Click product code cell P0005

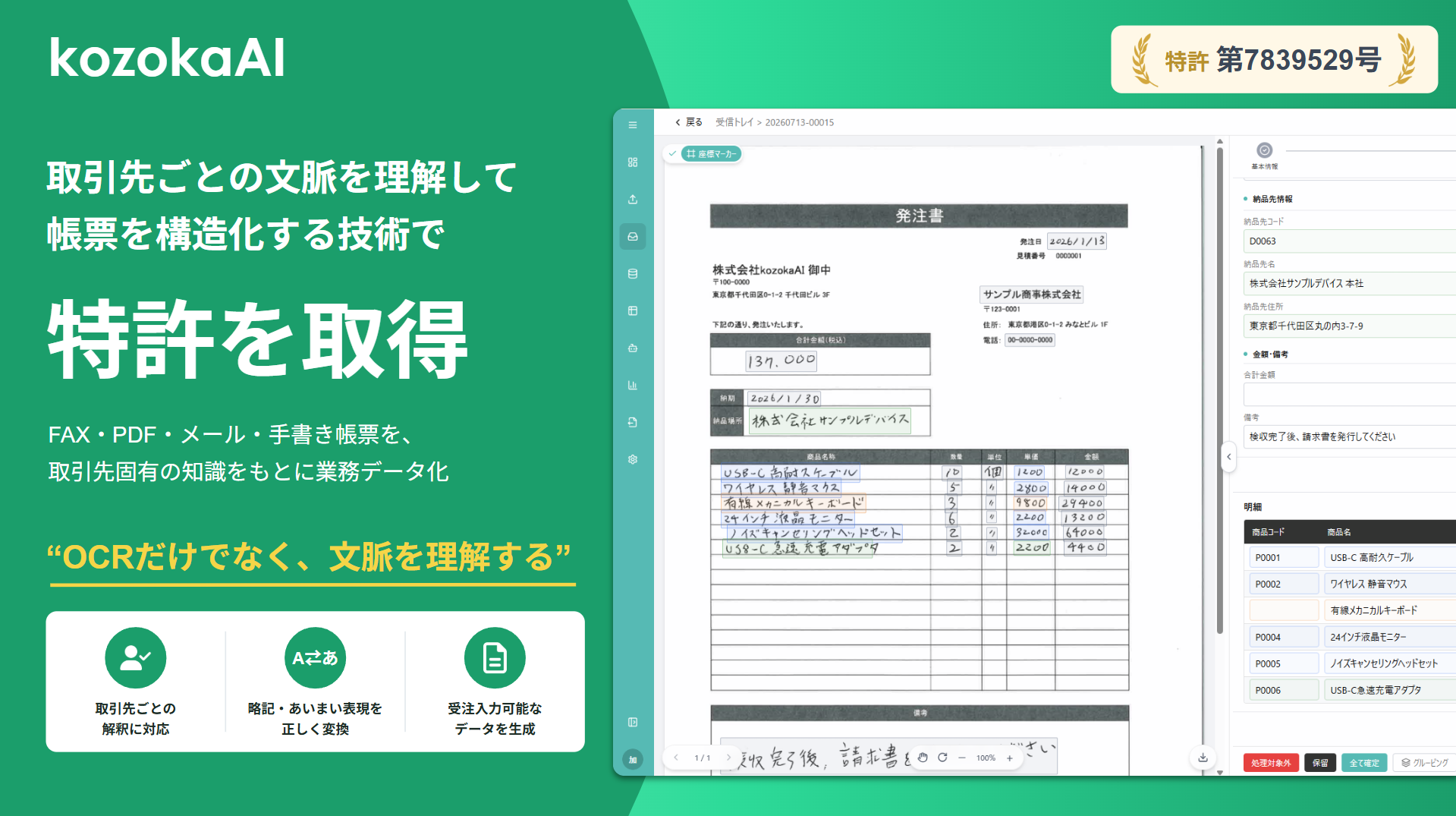[1284, 663]
